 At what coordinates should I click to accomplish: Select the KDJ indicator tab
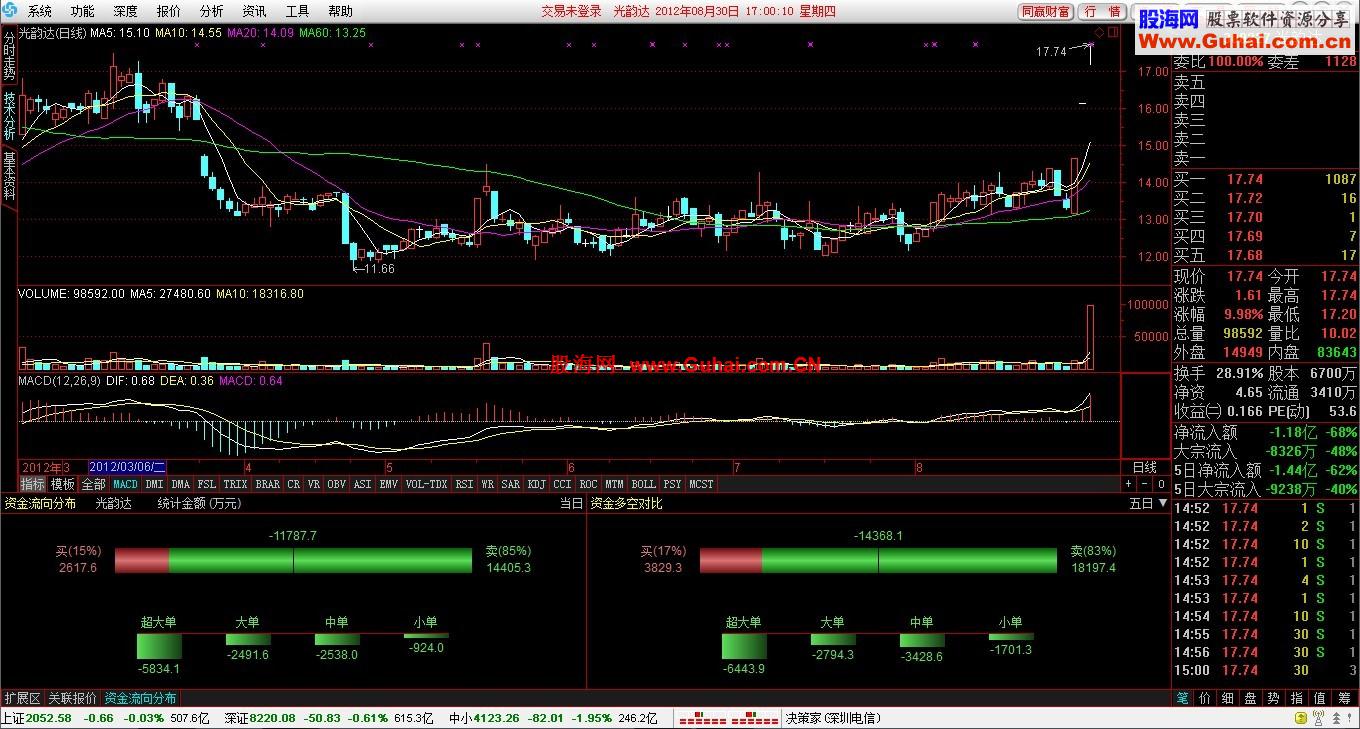tap(537, 484)
